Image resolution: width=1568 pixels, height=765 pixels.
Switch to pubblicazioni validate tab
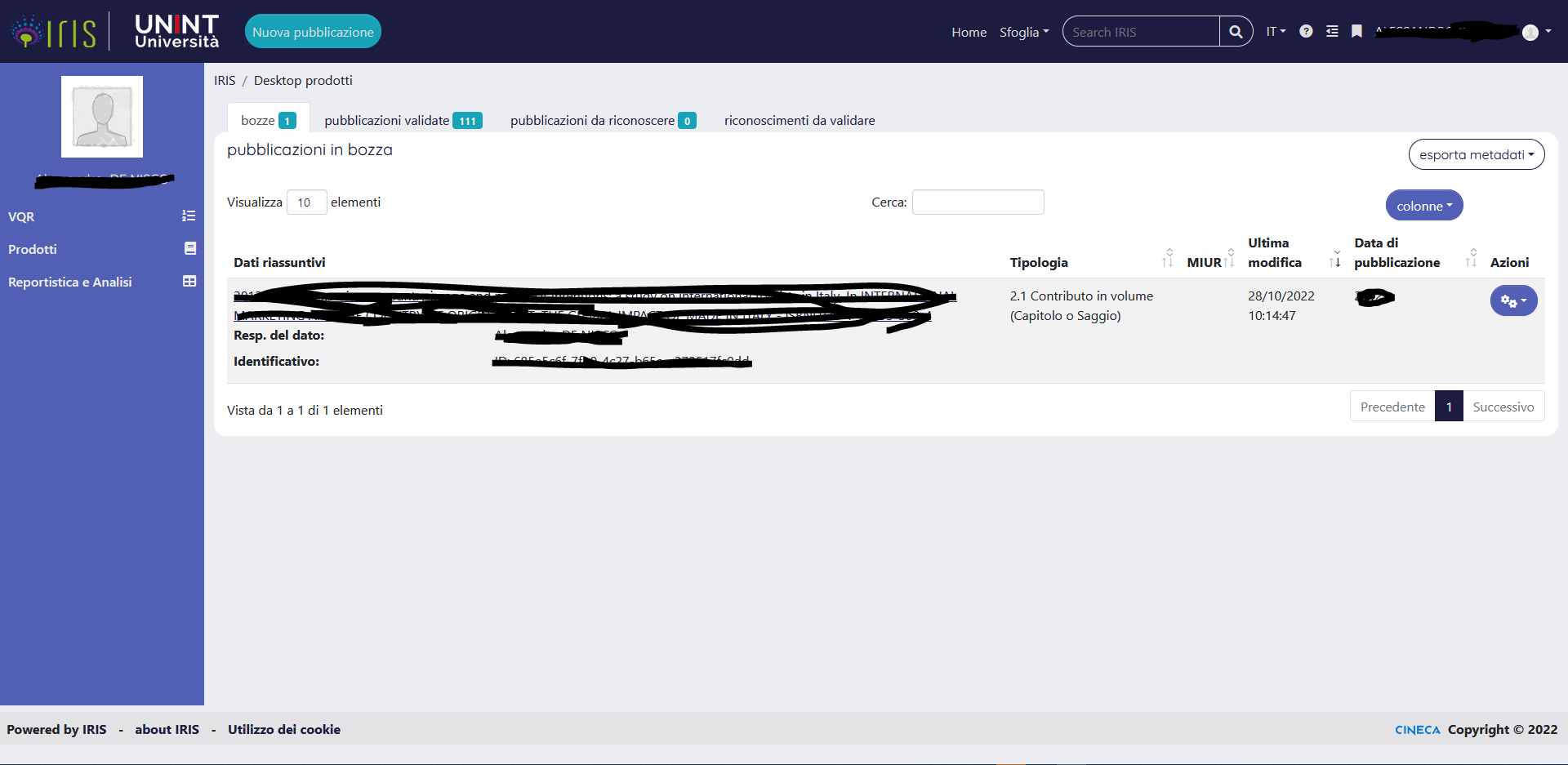click(x=403, y=120)
